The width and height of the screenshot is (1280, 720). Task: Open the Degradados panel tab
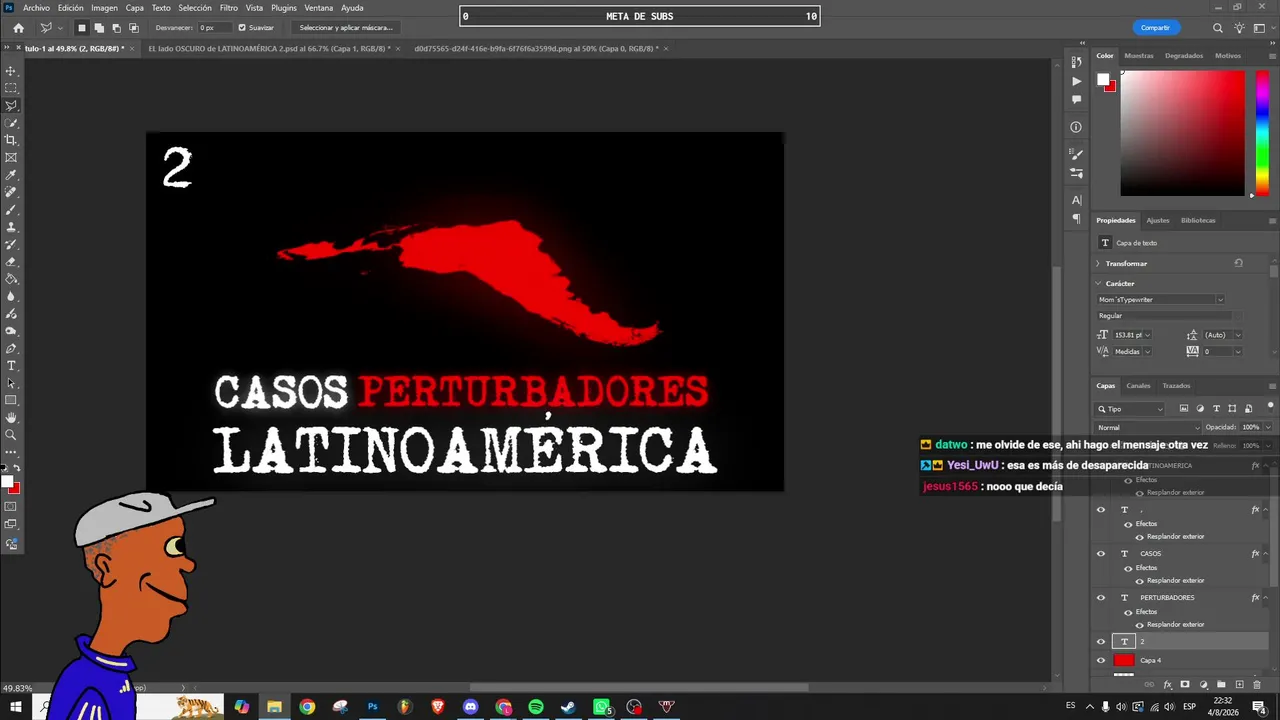coord(1184,56)
